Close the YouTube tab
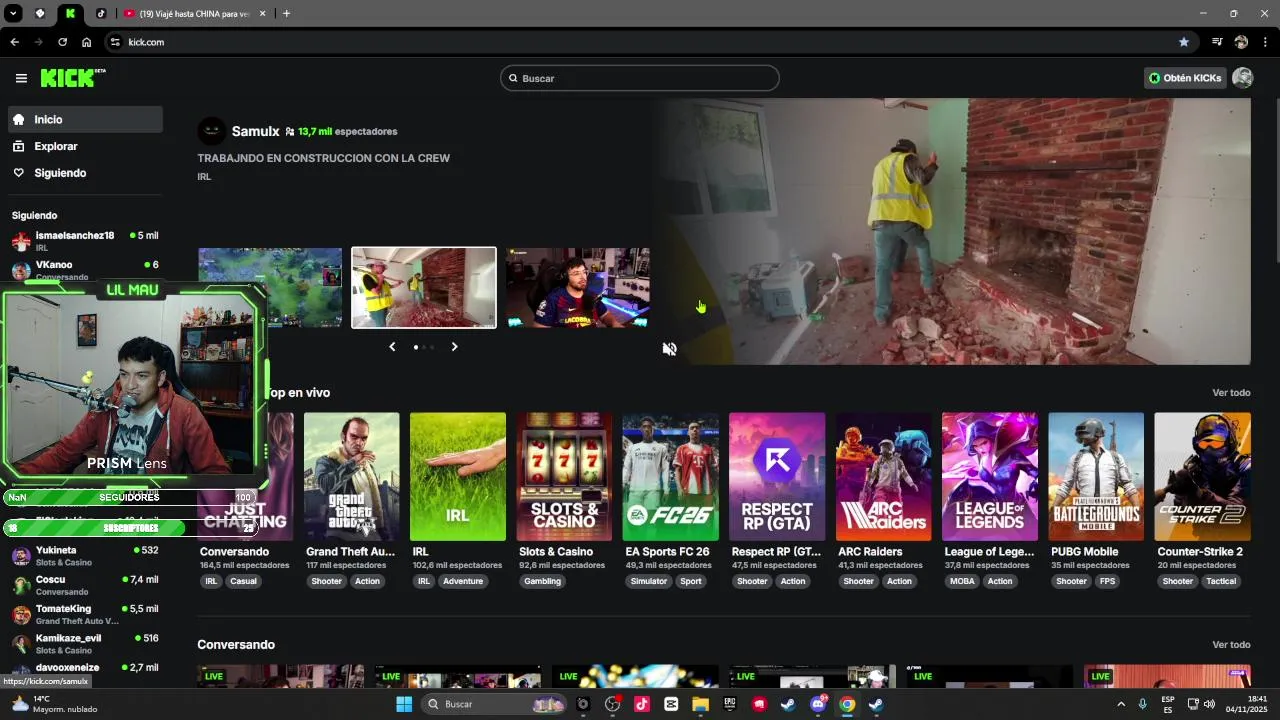Image resolution: width=1280 pixels, height=720 pixels. click(263, 14)
